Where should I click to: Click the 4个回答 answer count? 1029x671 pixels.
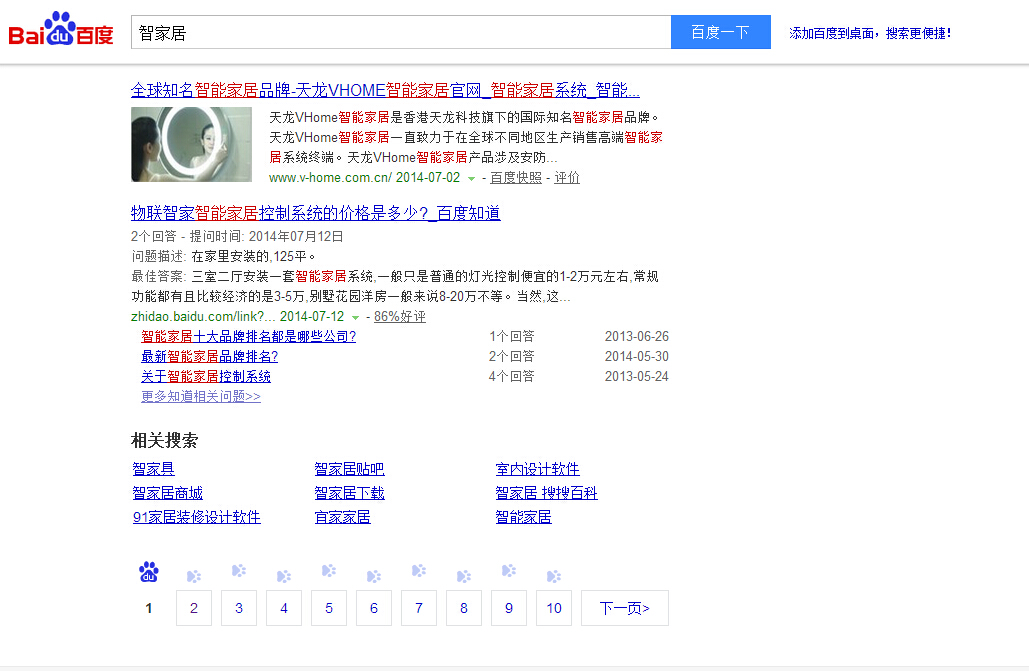[x=512, y=376]
